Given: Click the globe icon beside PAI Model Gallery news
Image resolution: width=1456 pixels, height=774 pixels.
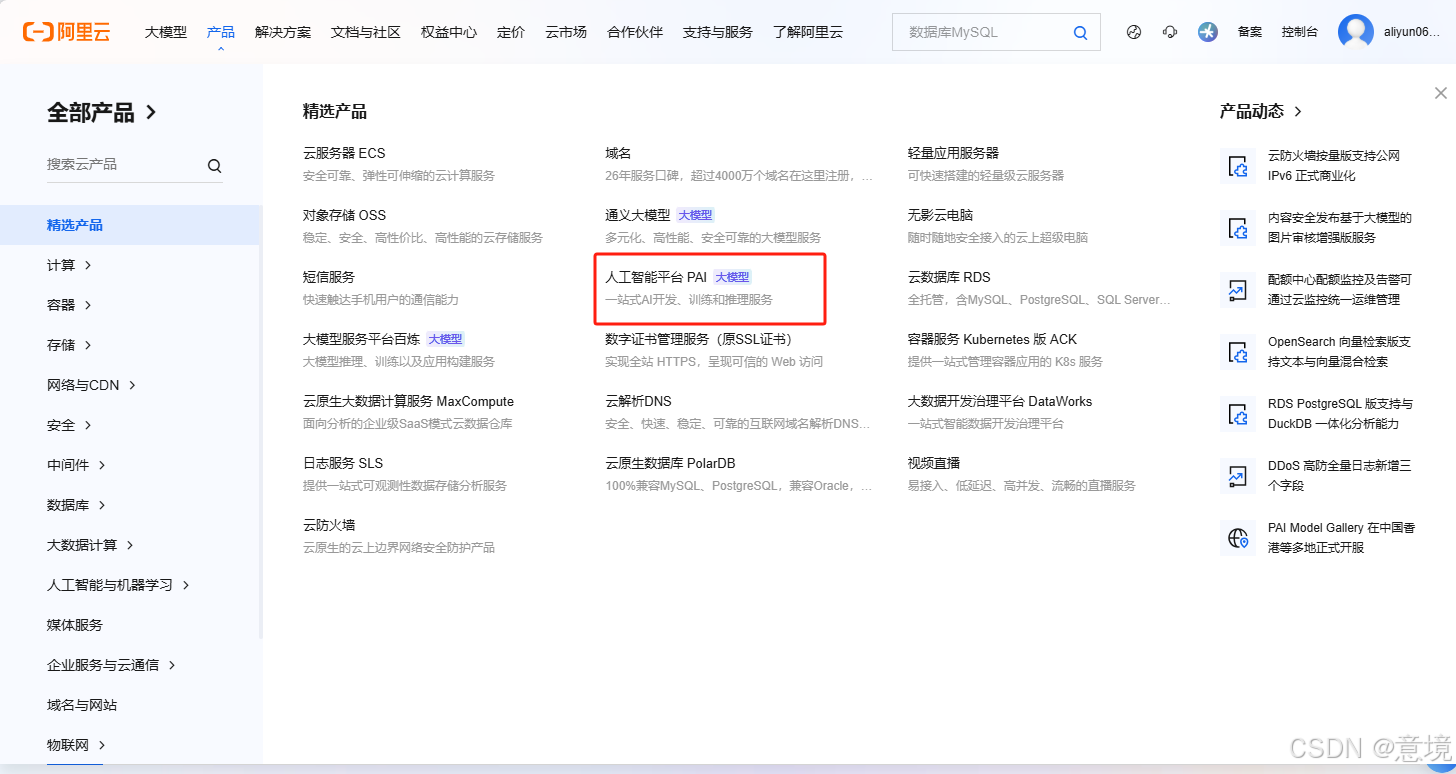Looking at the screenshot, I should point(1238,538).
